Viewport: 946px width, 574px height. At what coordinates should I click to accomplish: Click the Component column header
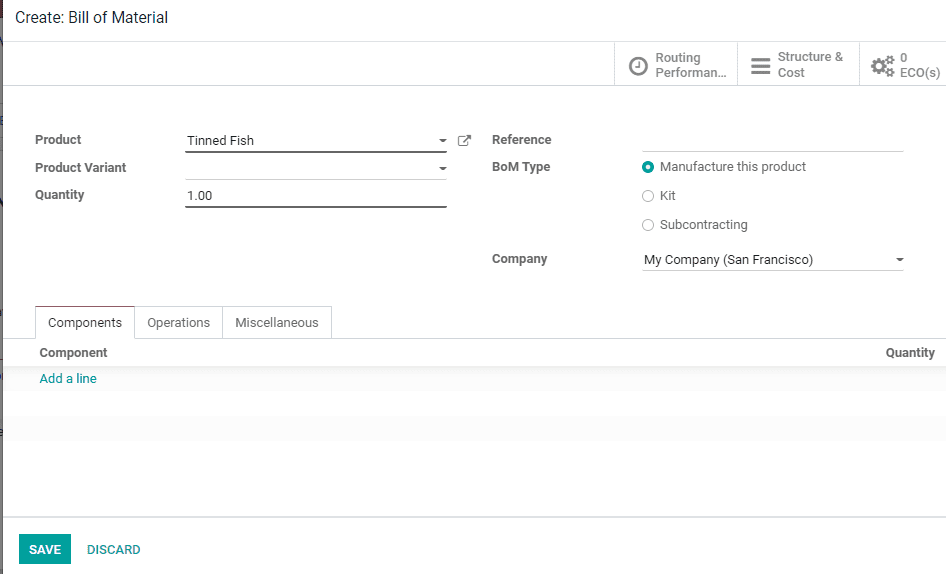[x=73, y=352]
